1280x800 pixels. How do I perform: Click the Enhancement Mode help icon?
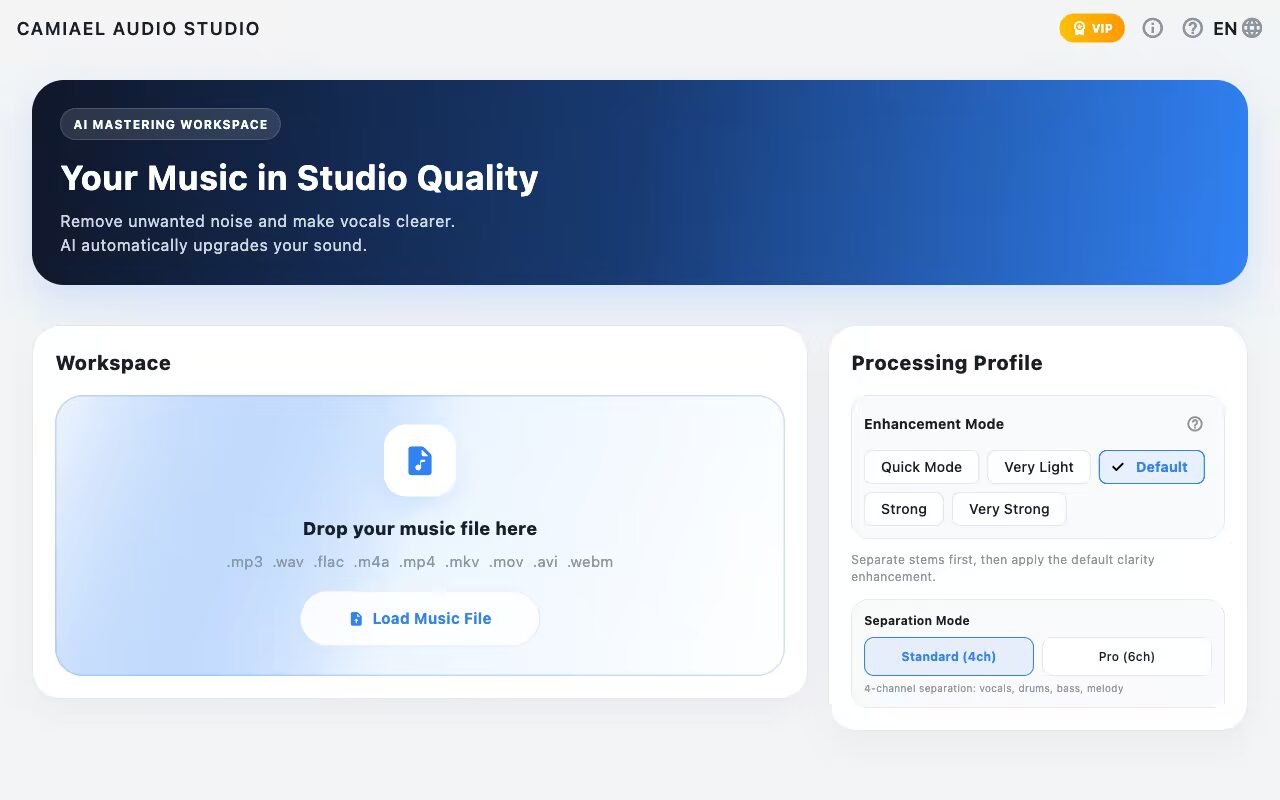click(x=1195, y=424)
